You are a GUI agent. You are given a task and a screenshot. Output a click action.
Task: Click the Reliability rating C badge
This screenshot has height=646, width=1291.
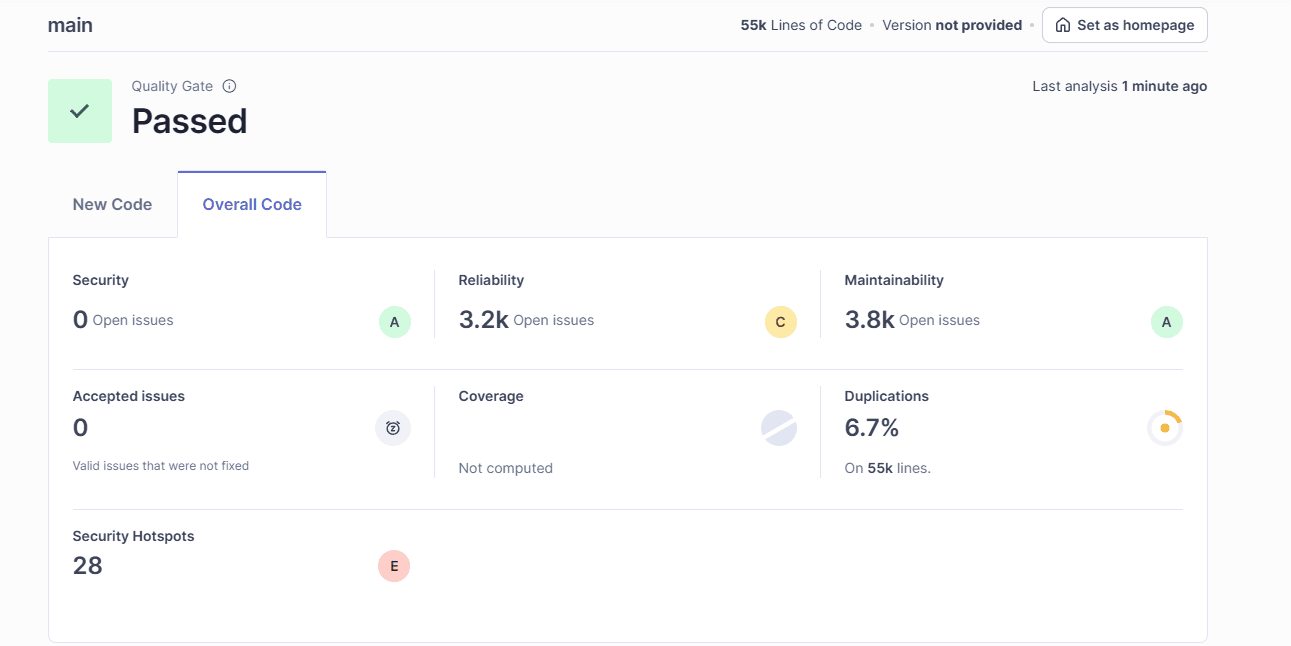tap(780, 322)
